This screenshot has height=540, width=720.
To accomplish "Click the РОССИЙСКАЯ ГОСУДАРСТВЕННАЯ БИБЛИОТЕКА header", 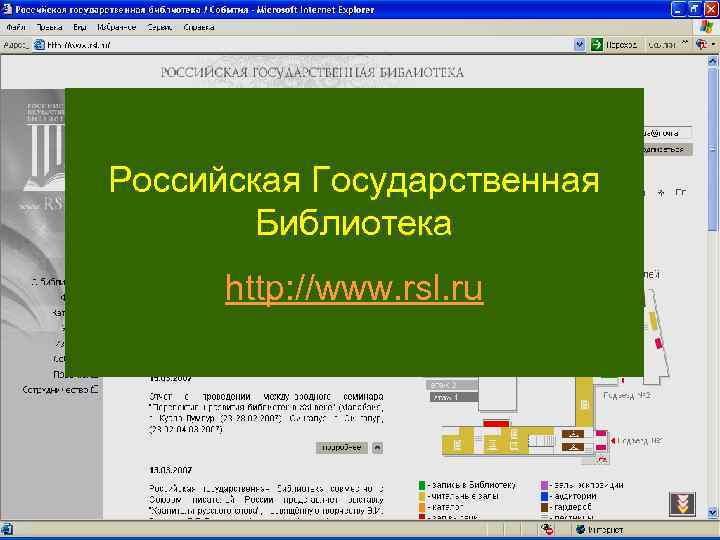I will coord(312,73).
